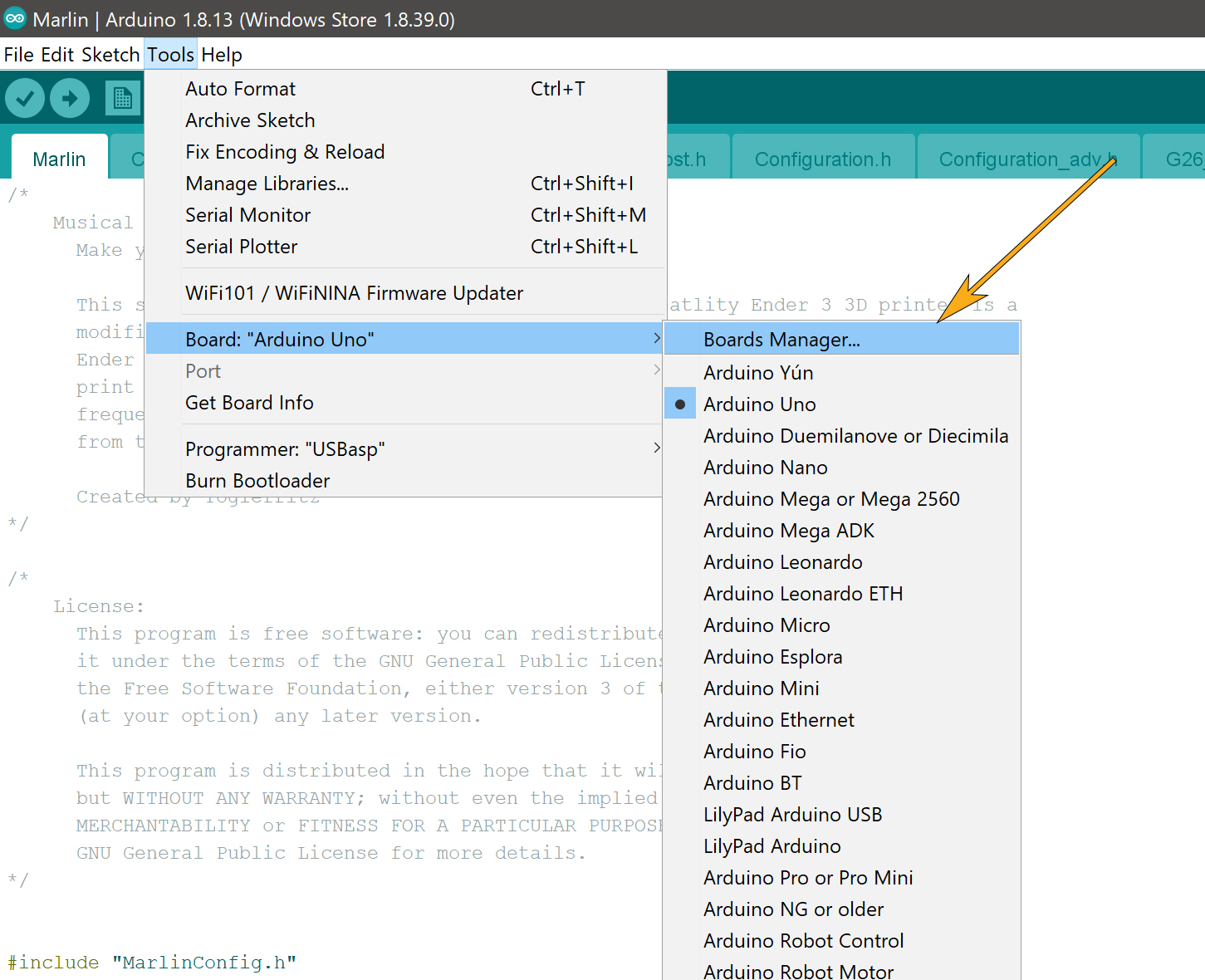Open the Serial Monitor
1205x980 pixels.
coord(247,214)
